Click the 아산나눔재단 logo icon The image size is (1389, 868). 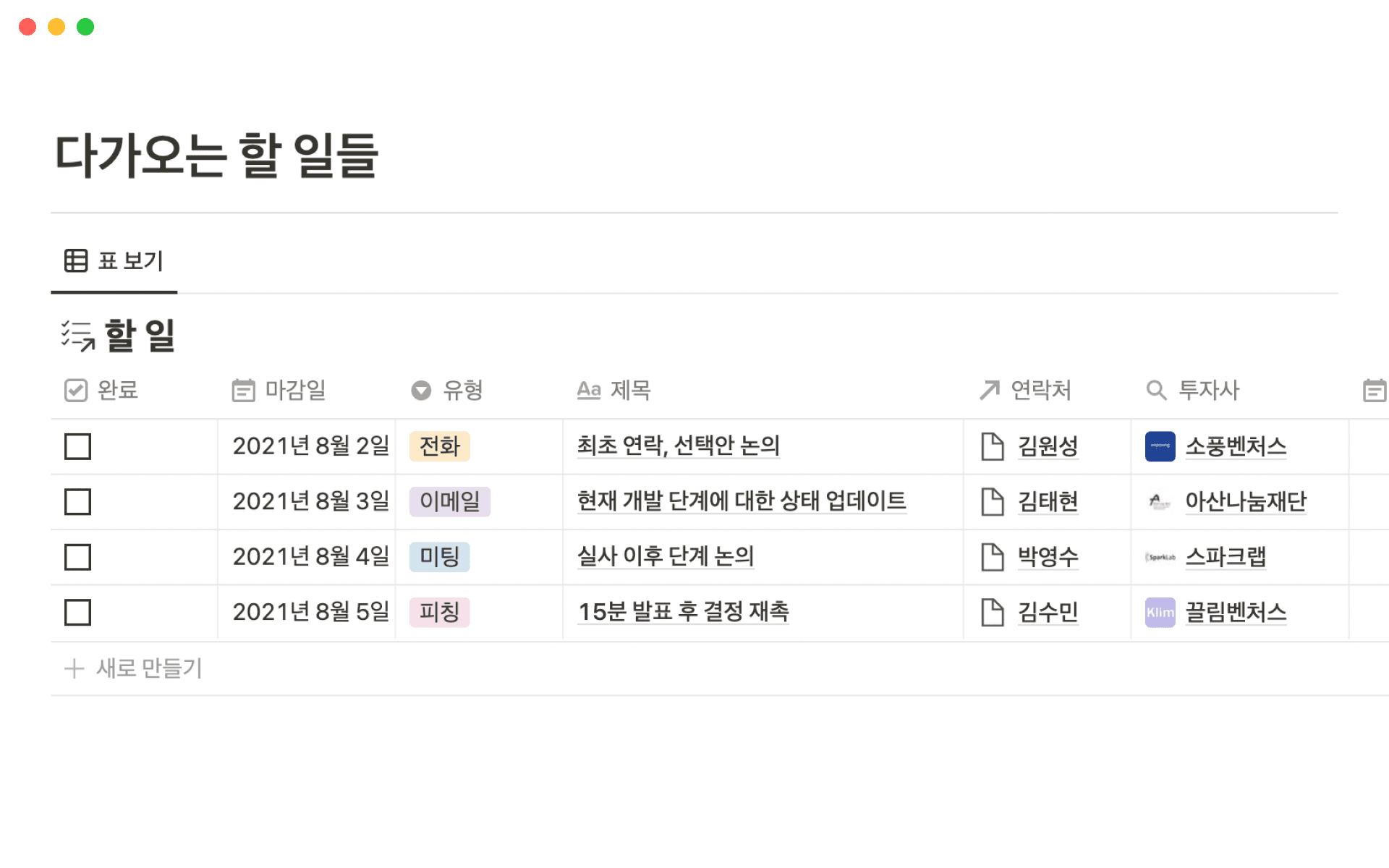[1160, 501]
